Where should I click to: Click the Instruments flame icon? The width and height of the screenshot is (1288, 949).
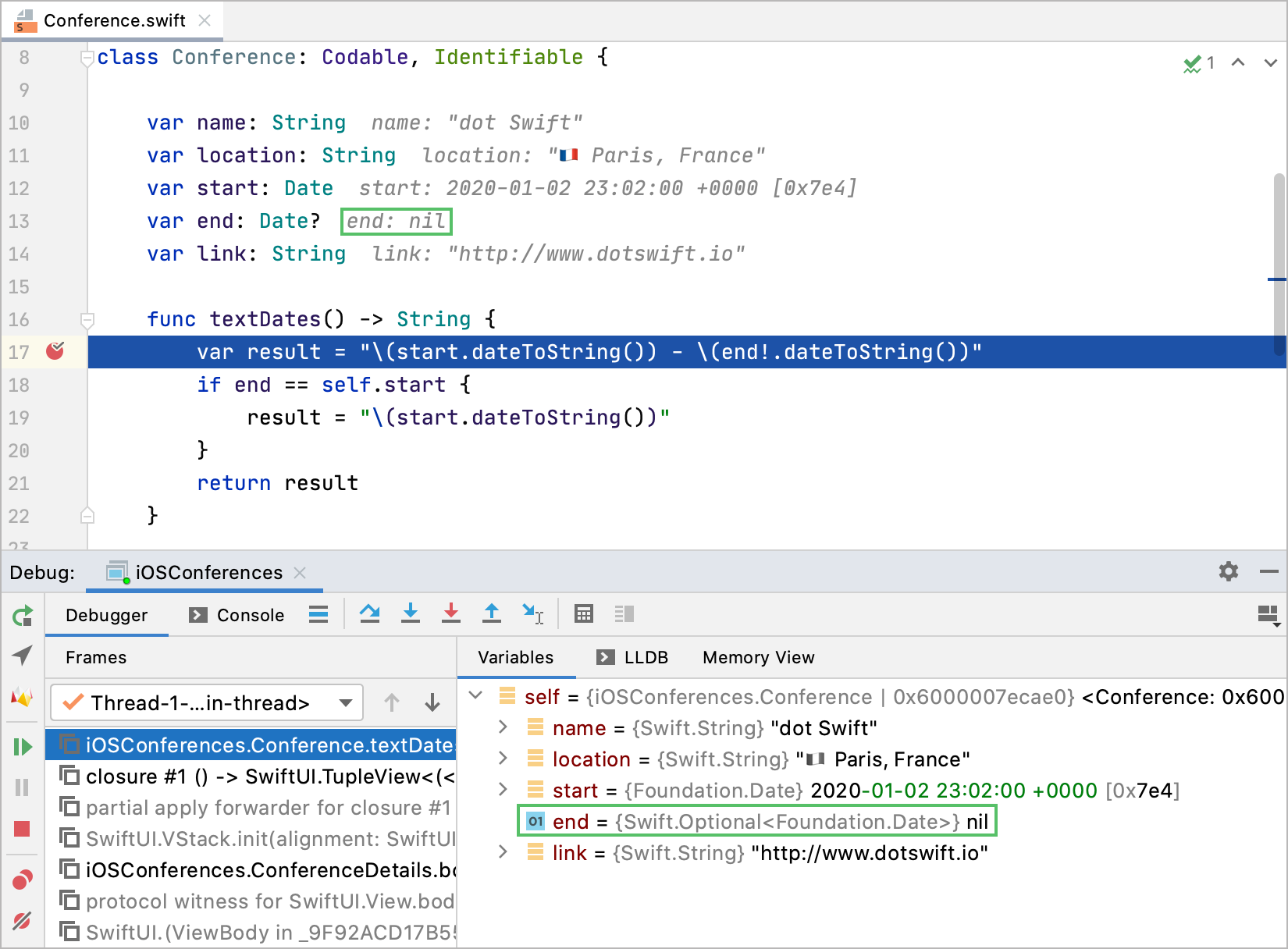click(23, 697)
